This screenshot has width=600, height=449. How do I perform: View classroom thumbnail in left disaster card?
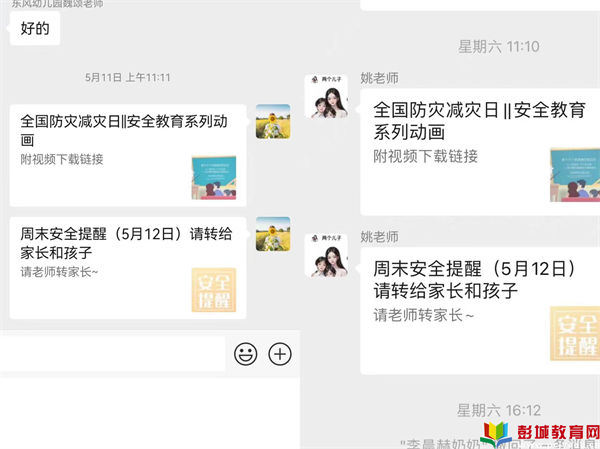[214, 178]
